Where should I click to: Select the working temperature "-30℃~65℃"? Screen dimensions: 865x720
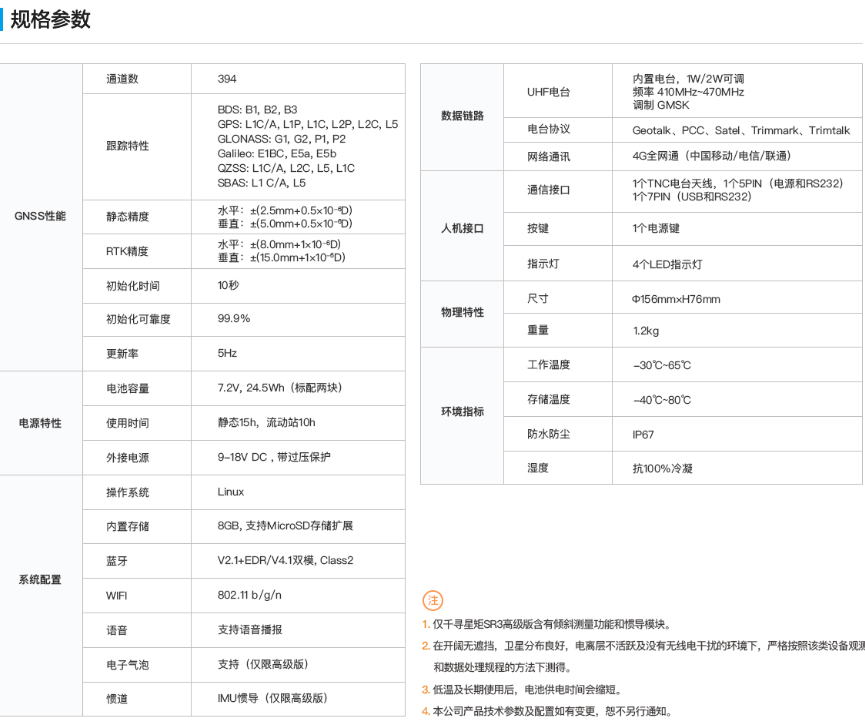tap(661, 365)
